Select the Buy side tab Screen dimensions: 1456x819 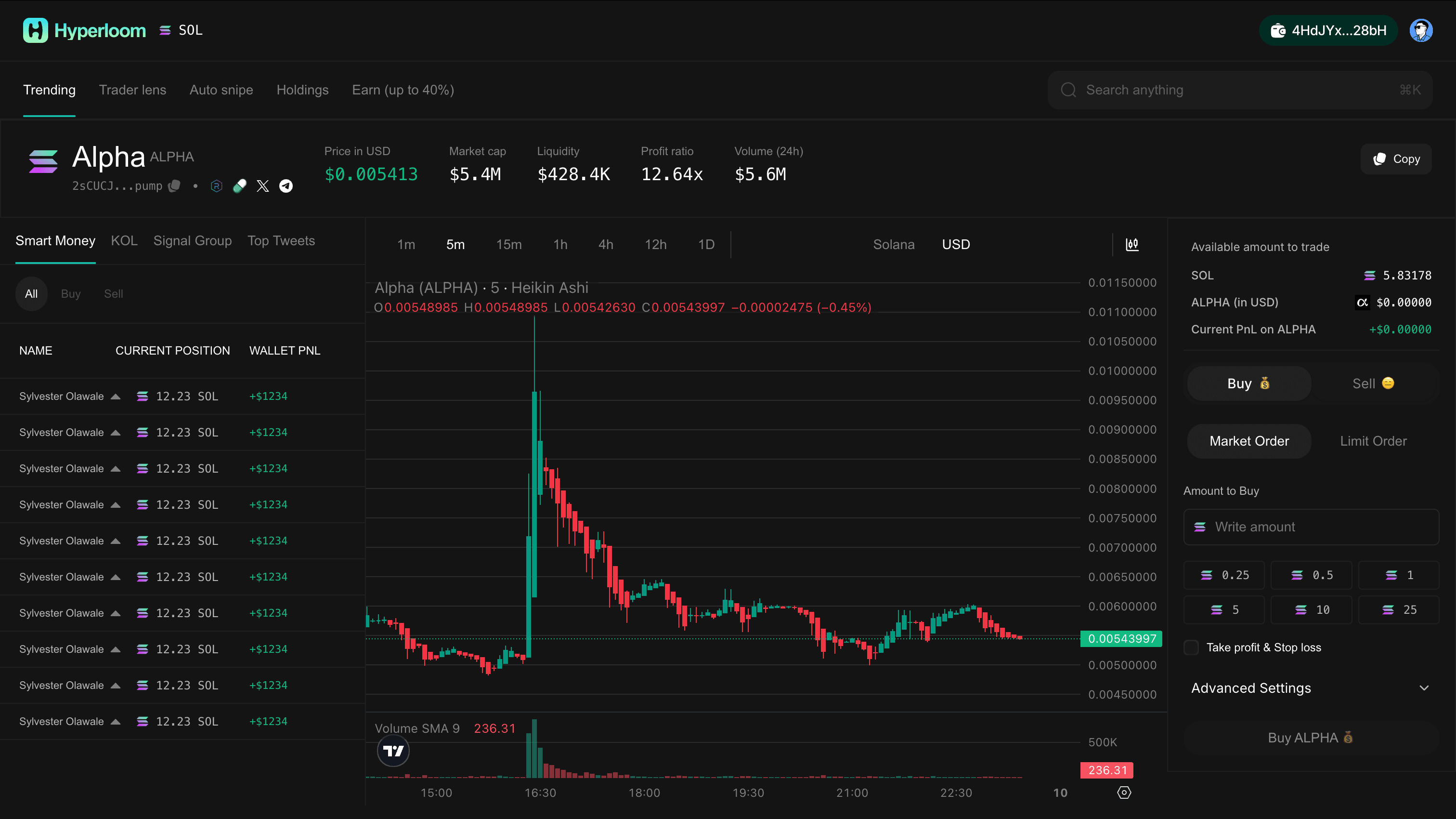pyautogui.click(x=1249, y=383)
